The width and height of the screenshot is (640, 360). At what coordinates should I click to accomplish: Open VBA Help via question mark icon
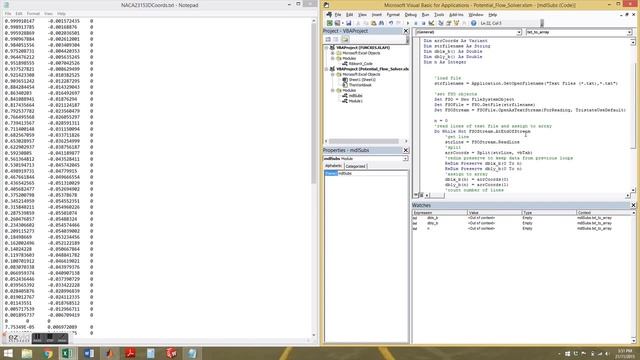[x=473, y=23]
